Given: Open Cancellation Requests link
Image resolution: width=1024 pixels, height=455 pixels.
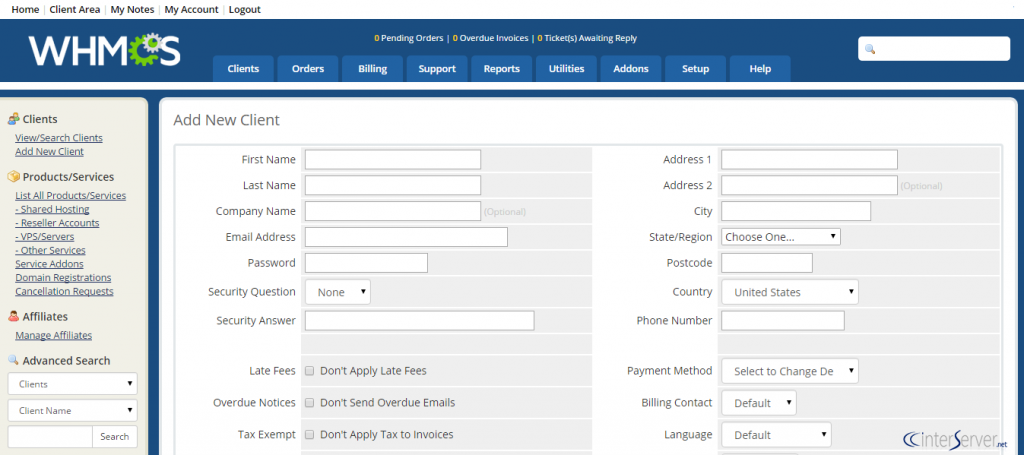Looking at the screenshot, I should point(64,291).
